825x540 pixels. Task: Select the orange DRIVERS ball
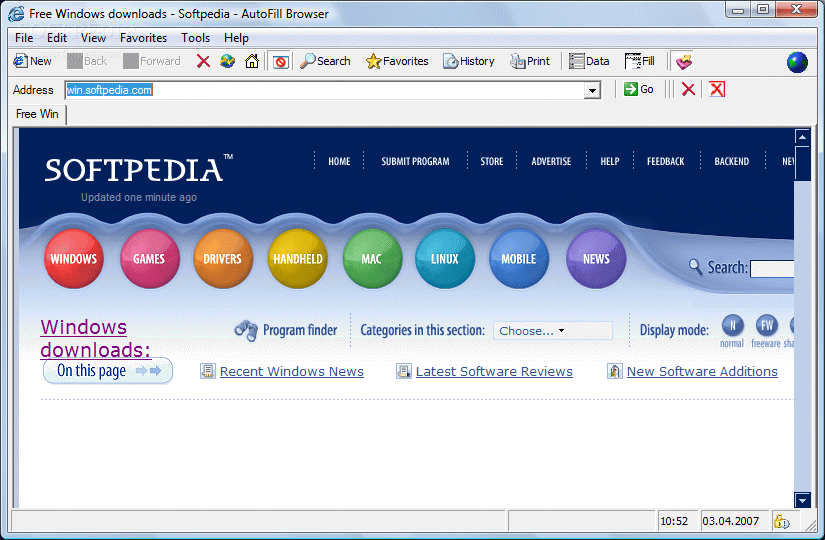223,258
